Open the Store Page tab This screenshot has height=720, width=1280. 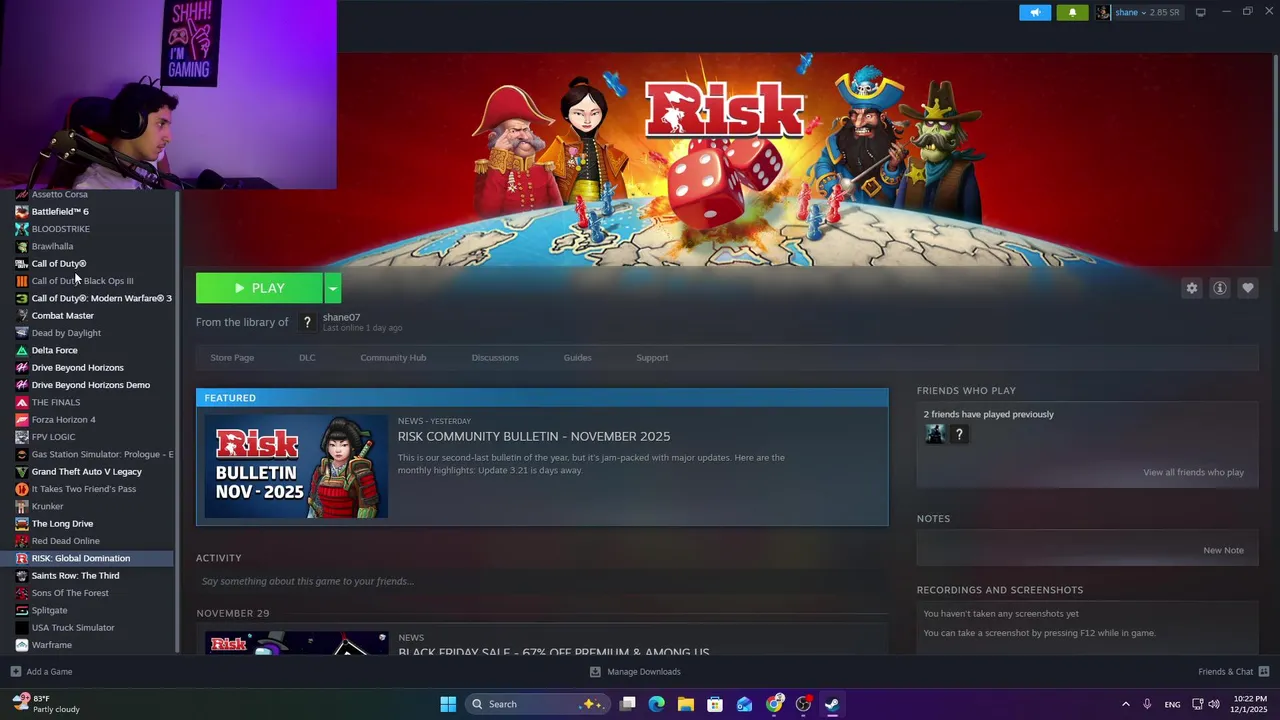coord(232,358)
